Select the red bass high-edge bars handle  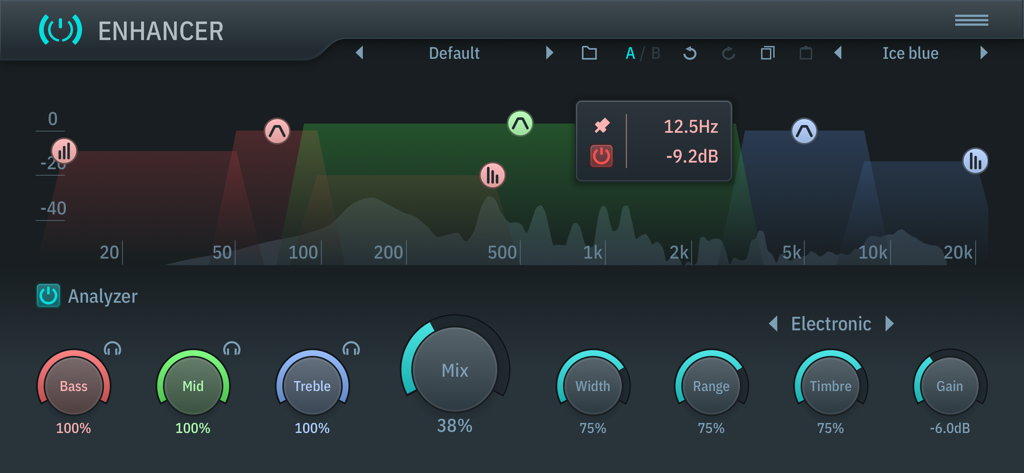pyautogui.click(x=493, y=175)
